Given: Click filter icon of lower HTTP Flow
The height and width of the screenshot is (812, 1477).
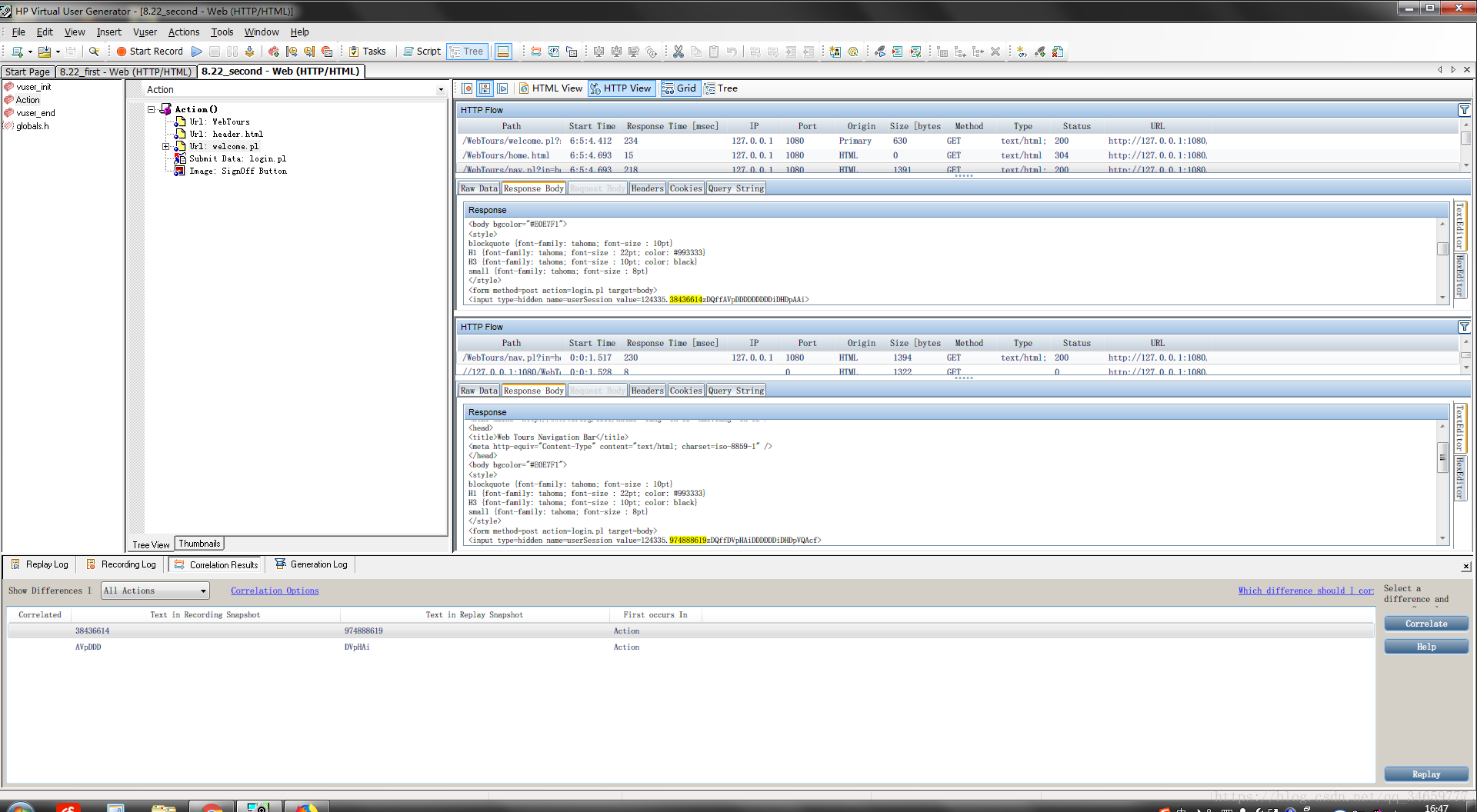Looking at the screenshot, I should pos(1464,327).
